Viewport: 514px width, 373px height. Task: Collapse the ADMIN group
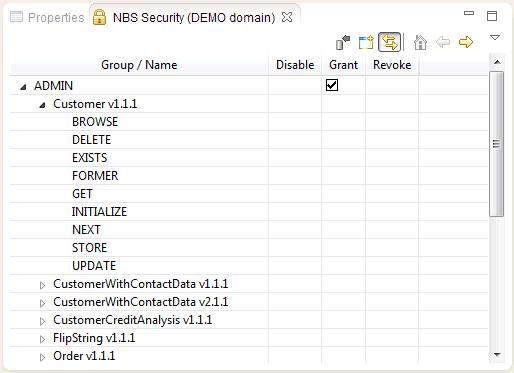pyautogui.click(x=23, y=87)
